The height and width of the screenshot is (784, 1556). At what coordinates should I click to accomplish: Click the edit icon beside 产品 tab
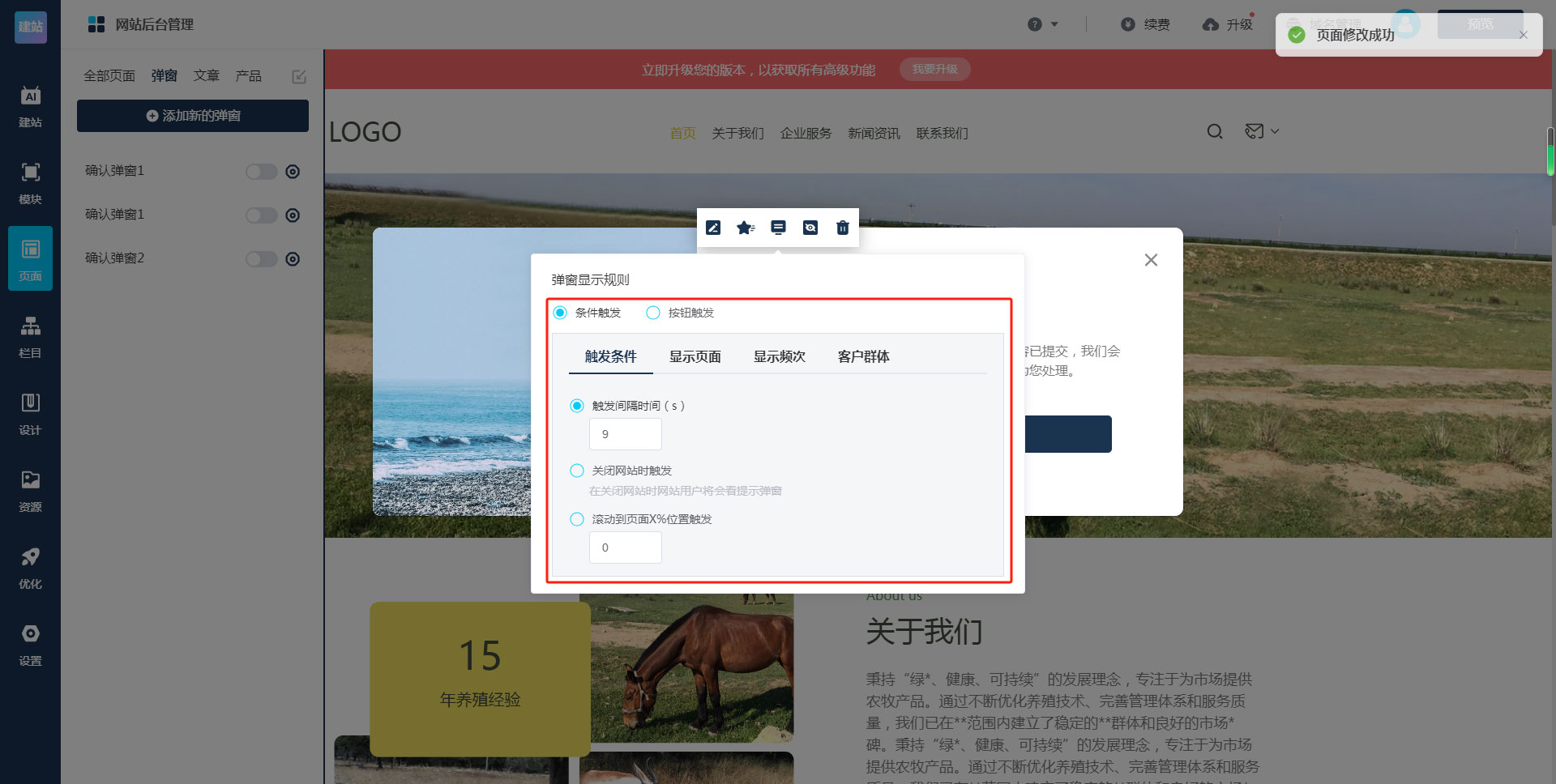pyautogui.click(x=299, y=76)
